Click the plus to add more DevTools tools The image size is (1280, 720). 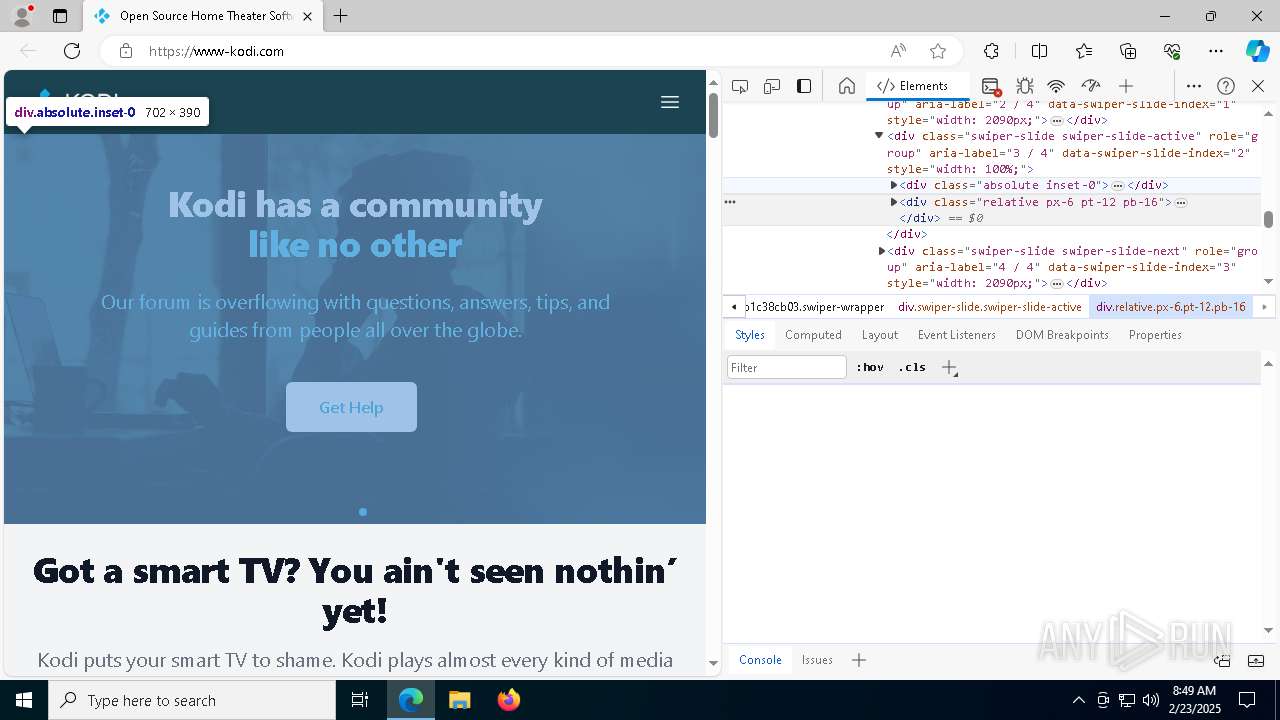click(x=1126, y=86)
